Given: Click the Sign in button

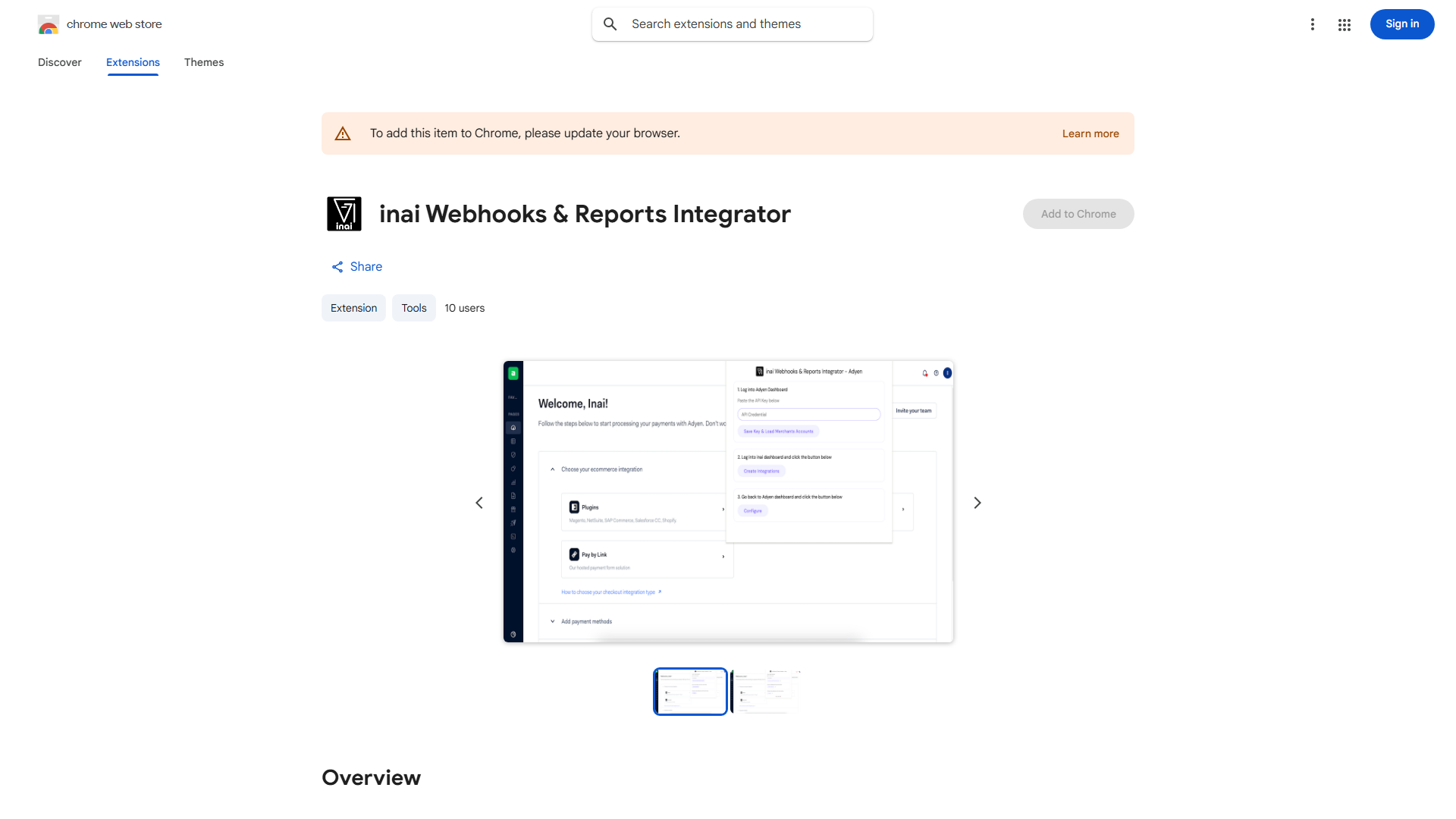Looking at the screenshot, I should [x=1401, y=24].
